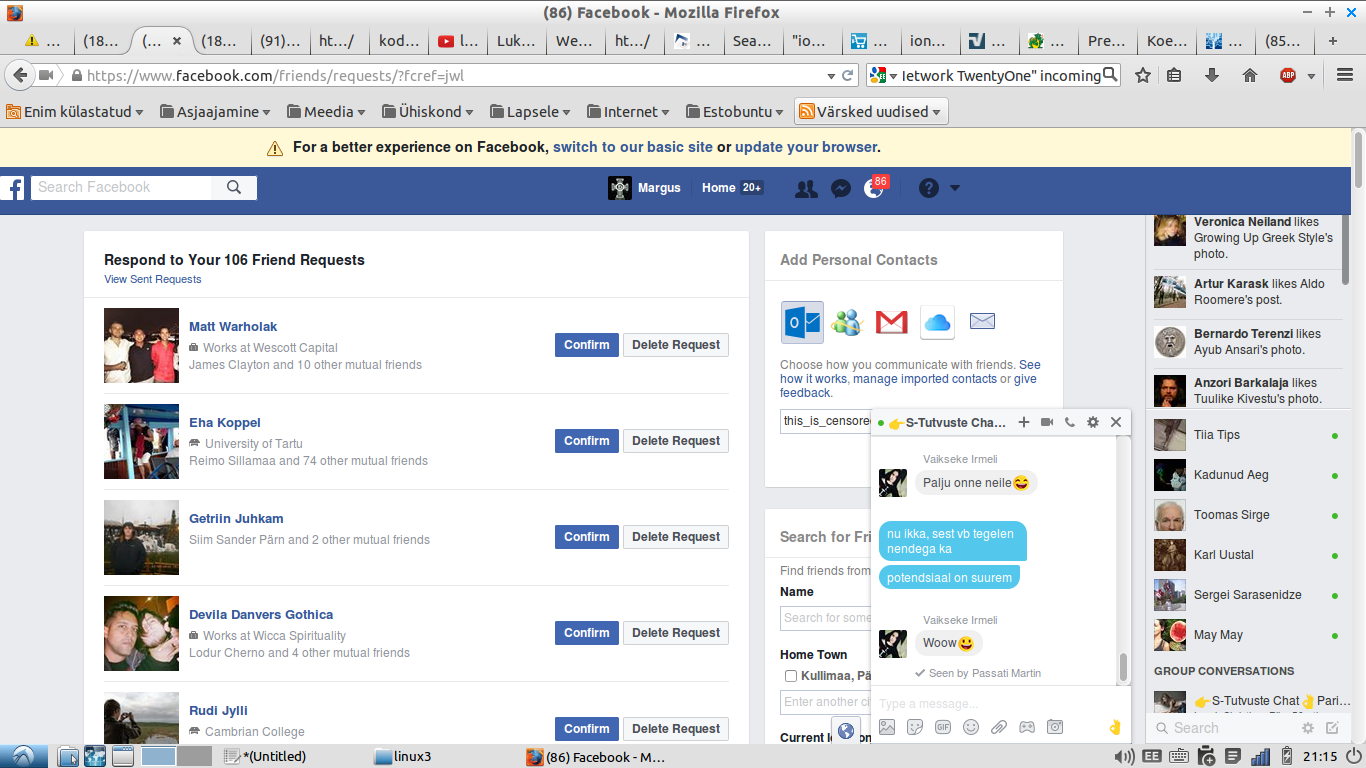Click the main page vertical scrollbar
Screen dimensions: 1366x768
point(1358,160)
